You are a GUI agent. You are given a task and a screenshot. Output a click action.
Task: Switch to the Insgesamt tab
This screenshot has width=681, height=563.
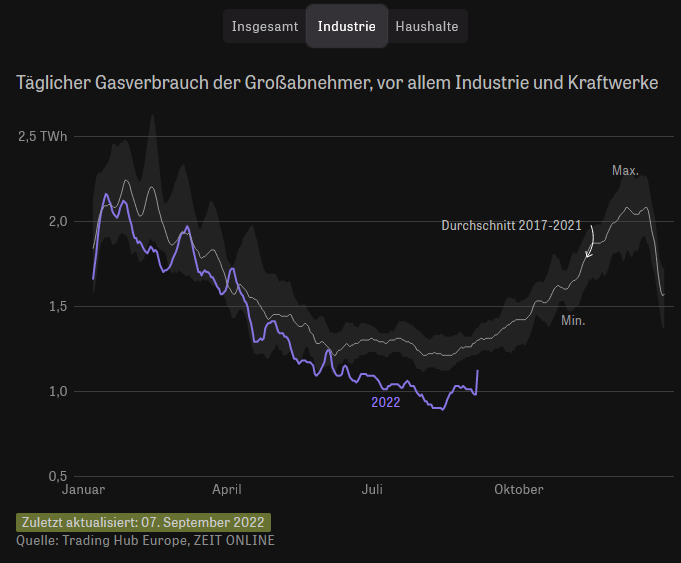tap(264, 26)
